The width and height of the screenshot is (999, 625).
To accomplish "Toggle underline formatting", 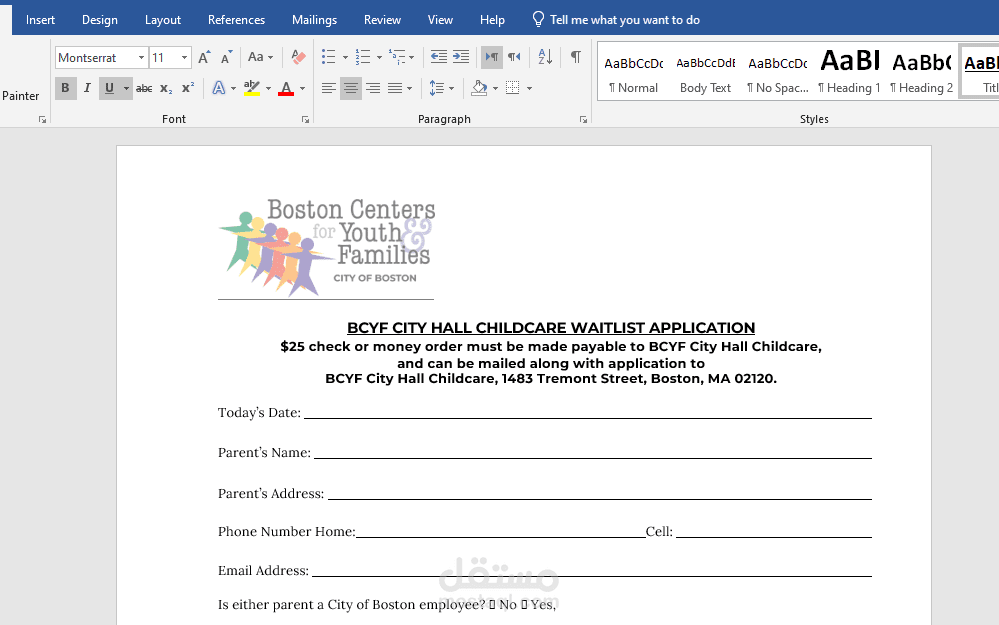I will (x=110, y=88).
